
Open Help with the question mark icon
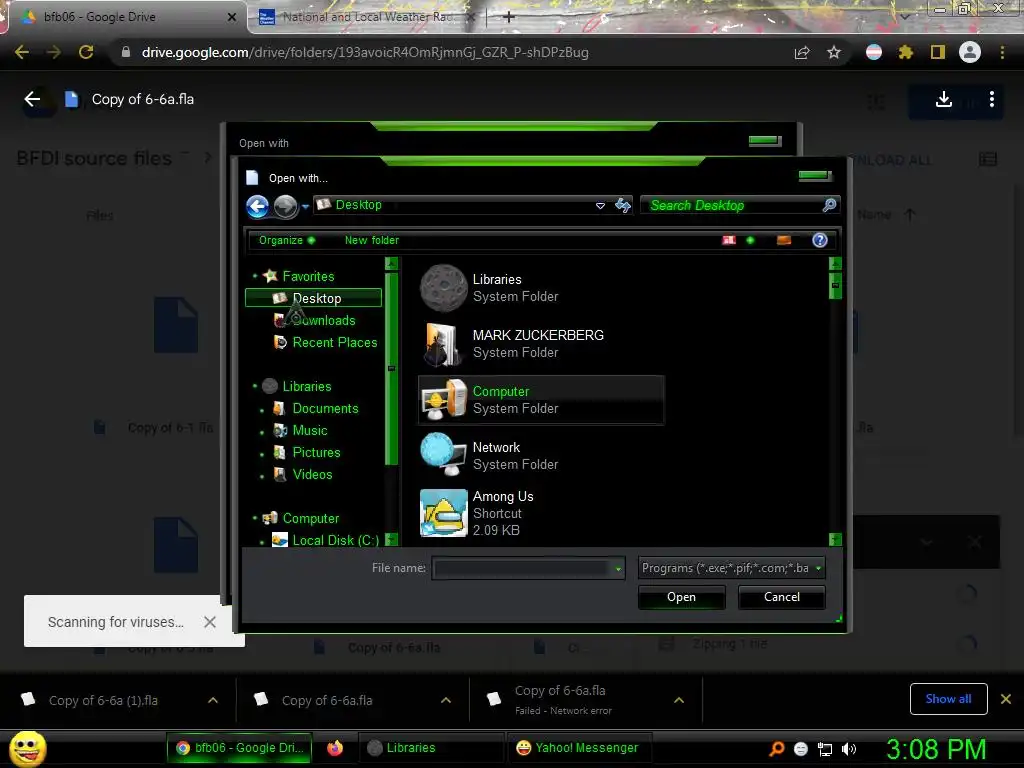tap(820, 240)
